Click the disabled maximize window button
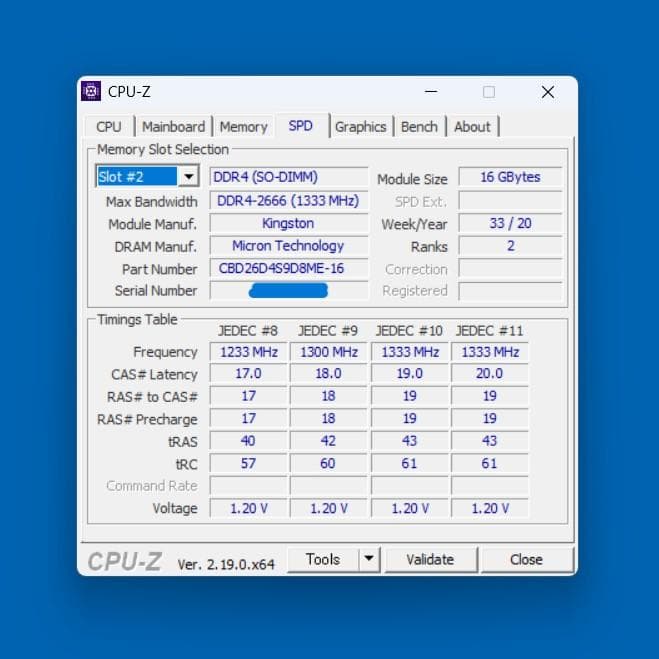659x659 pixels. click(489, 92)
